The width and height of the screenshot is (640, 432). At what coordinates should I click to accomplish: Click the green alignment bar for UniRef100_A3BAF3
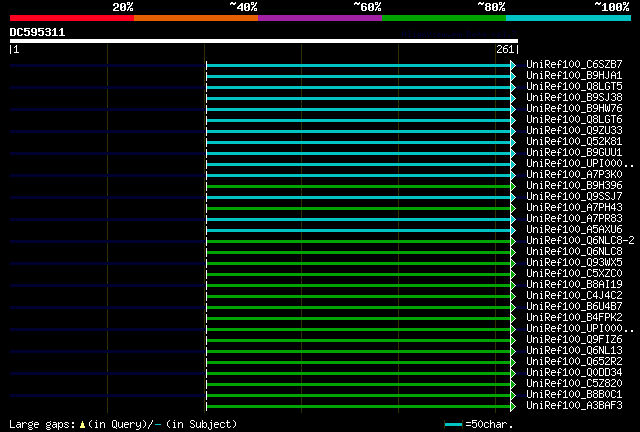359,407
